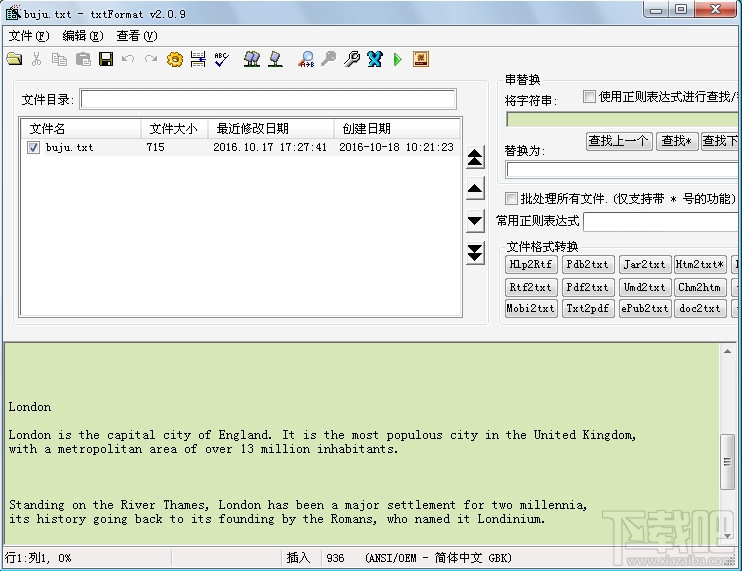Viewport: 742px width, 571px height.
Task: Click the wrench tools icon
Action: (352, 59)
